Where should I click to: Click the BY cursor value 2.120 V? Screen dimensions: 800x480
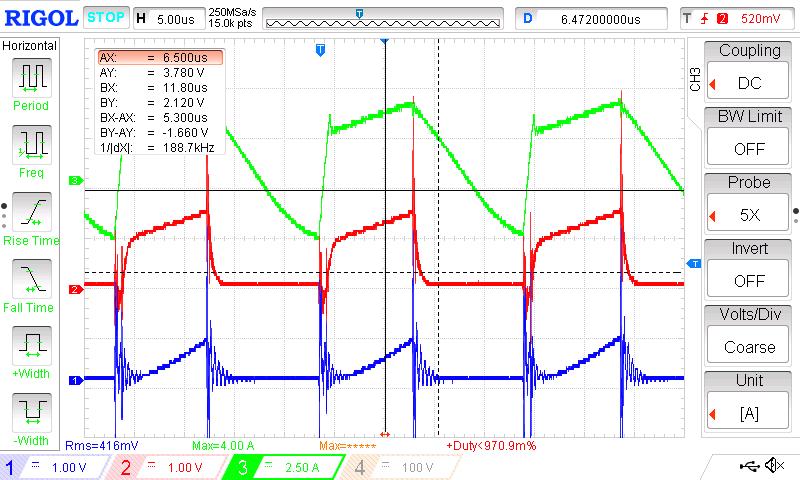click(184, 103)
